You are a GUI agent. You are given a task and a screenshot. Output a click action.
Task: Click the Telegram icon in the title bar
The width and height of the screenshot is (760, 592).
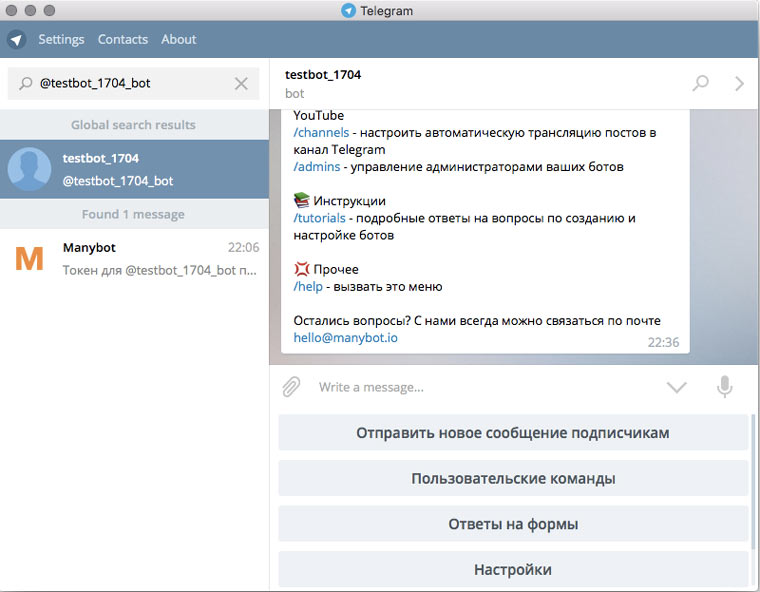click(348, 10)
